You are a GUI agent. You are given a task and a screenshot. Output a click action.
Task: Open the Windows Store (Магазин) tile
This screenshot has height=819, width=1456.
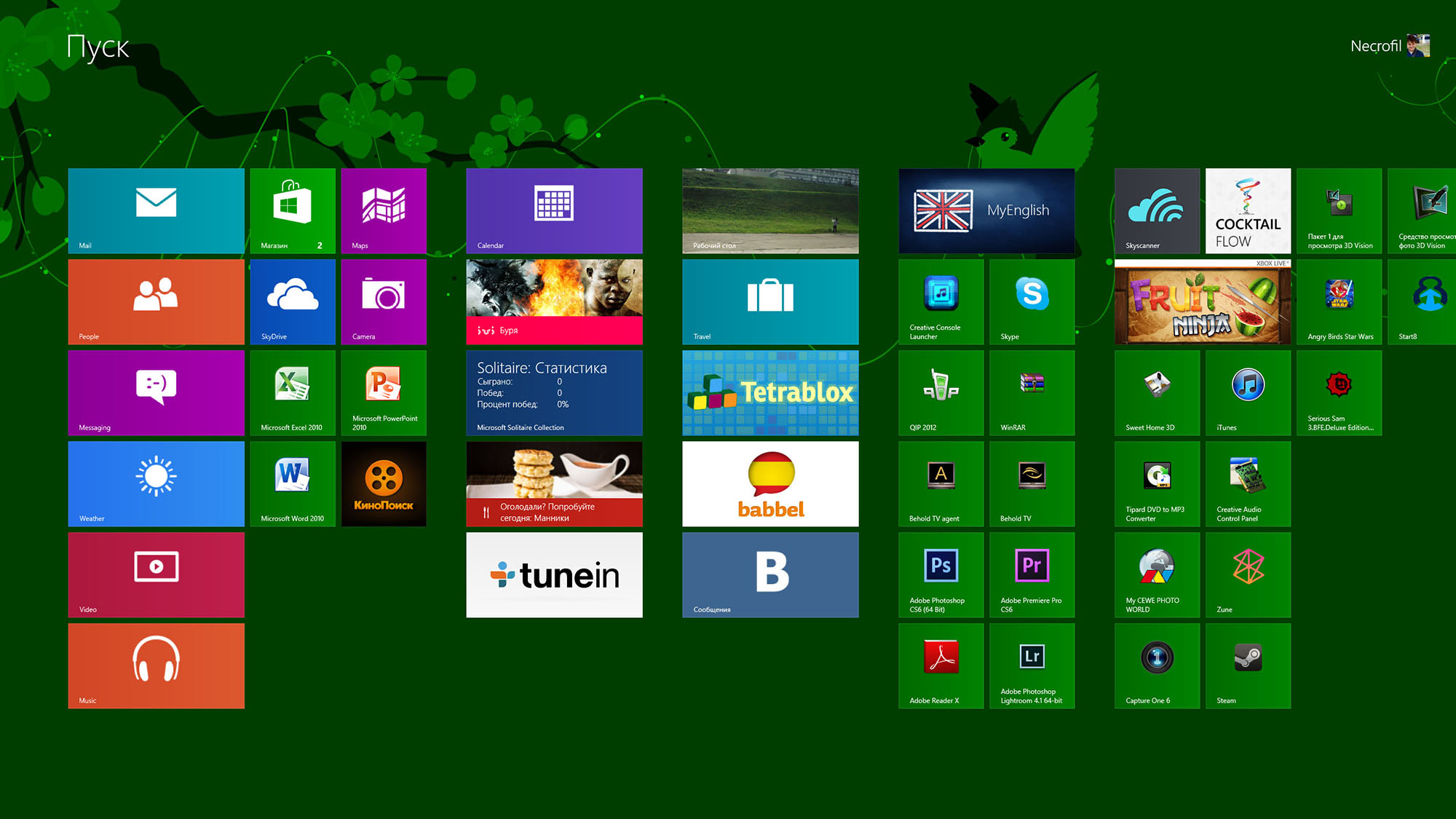tap(293, 210)
